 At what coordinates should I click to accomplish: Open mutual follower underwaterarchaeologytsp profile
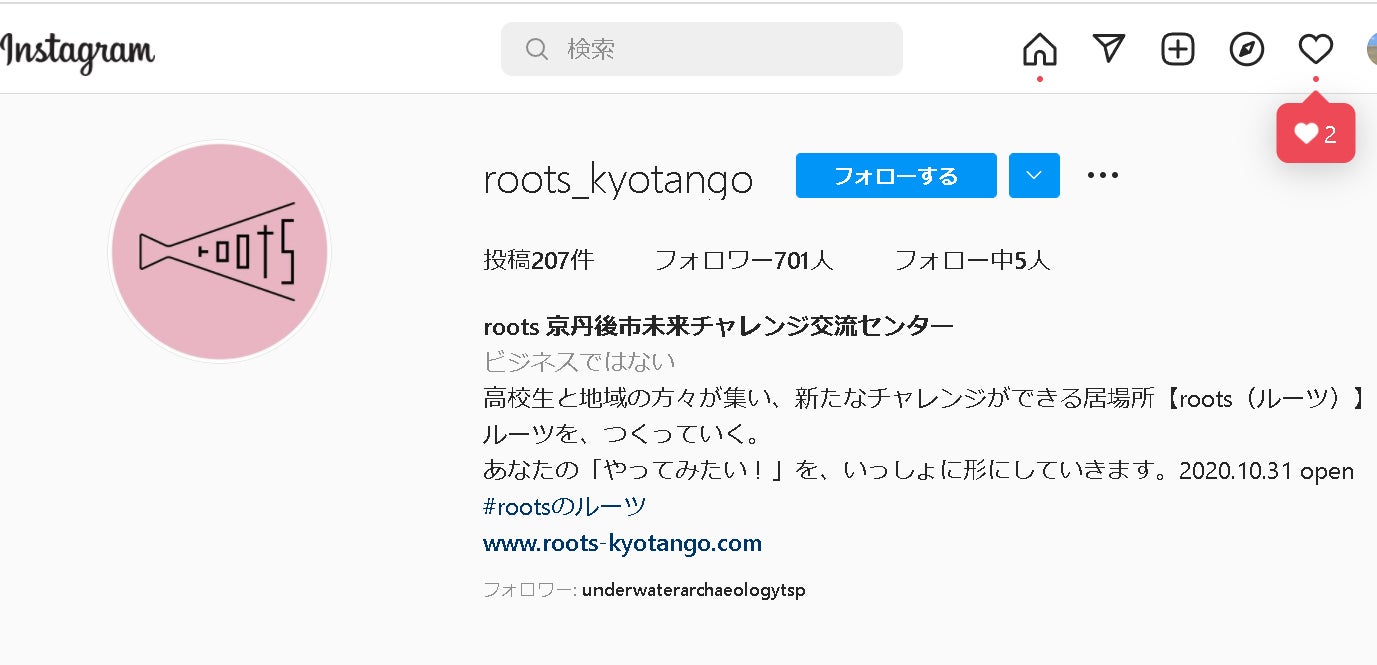[693, 590]
